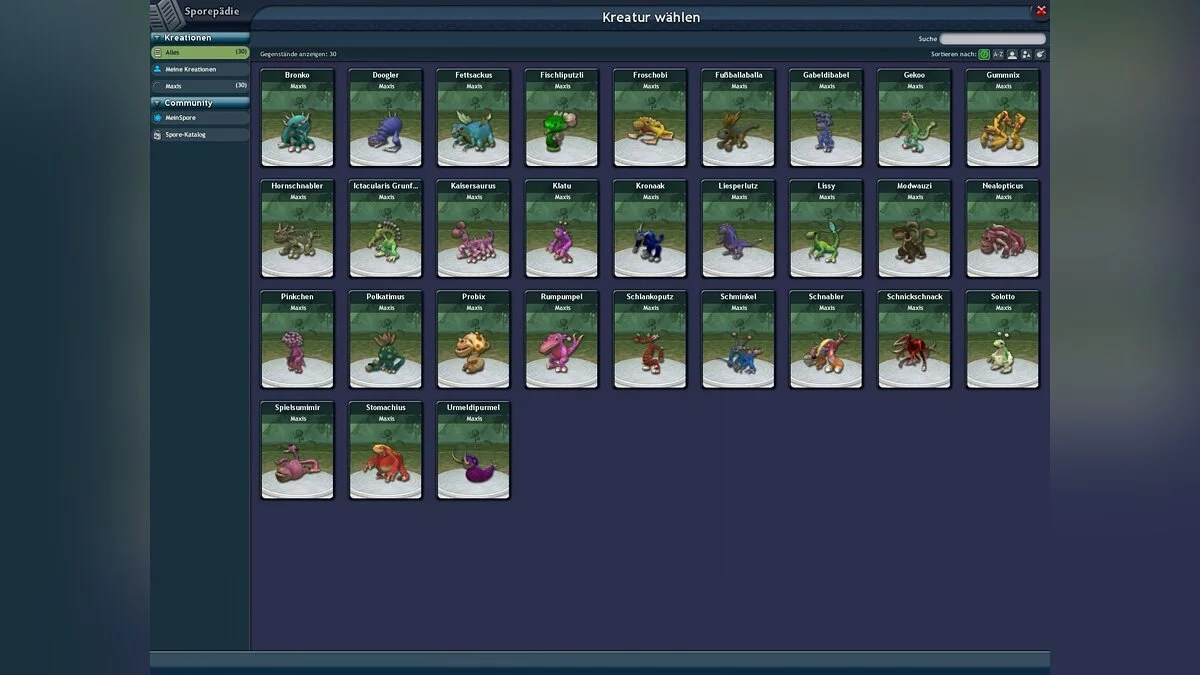Select the Modwauzi creature card

click(915, 229)
